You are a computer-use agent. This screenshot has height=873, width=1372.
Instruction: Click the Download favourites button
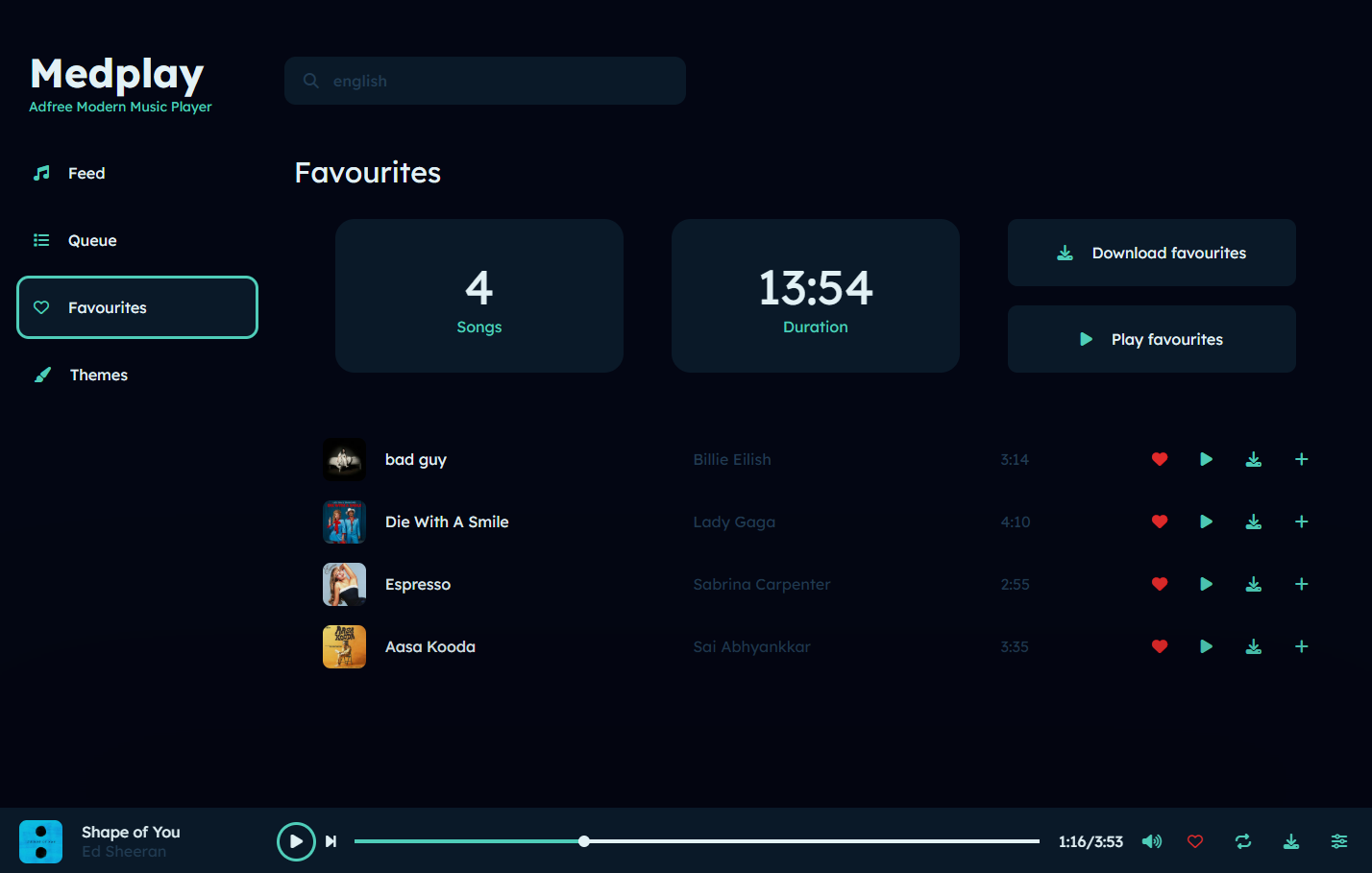click(x=1151, y=253)
